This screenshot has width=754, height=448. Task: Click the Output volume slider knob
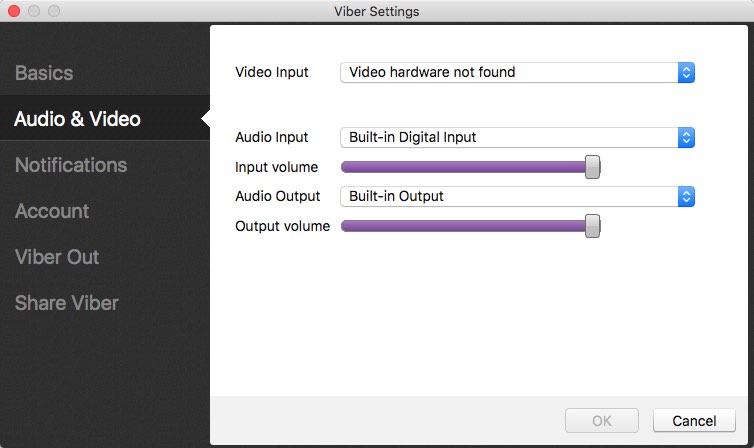tap(592, 226)
